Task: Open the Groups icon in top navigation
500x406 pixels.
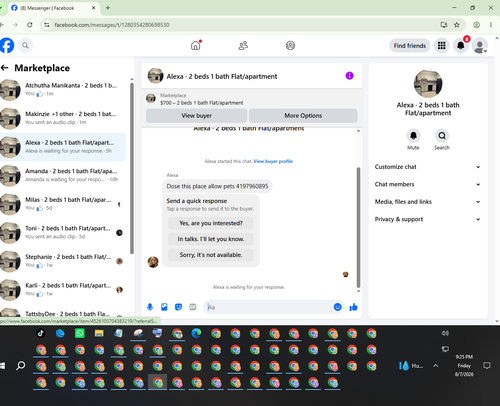Action: (290, 45)
